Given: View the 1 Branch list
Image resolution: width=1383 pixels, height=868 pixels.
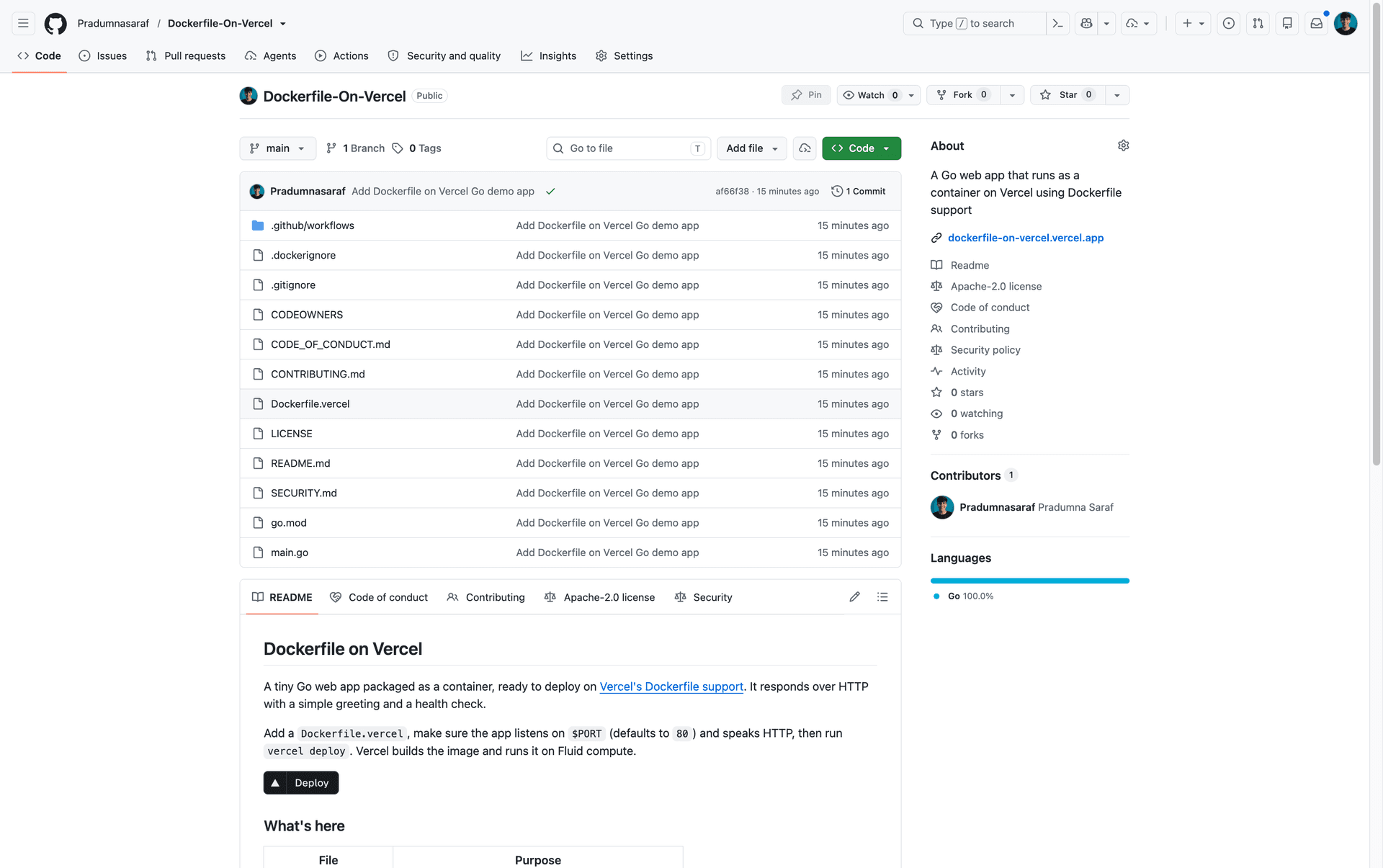Looking at the screenshot, I should point(356,148).
